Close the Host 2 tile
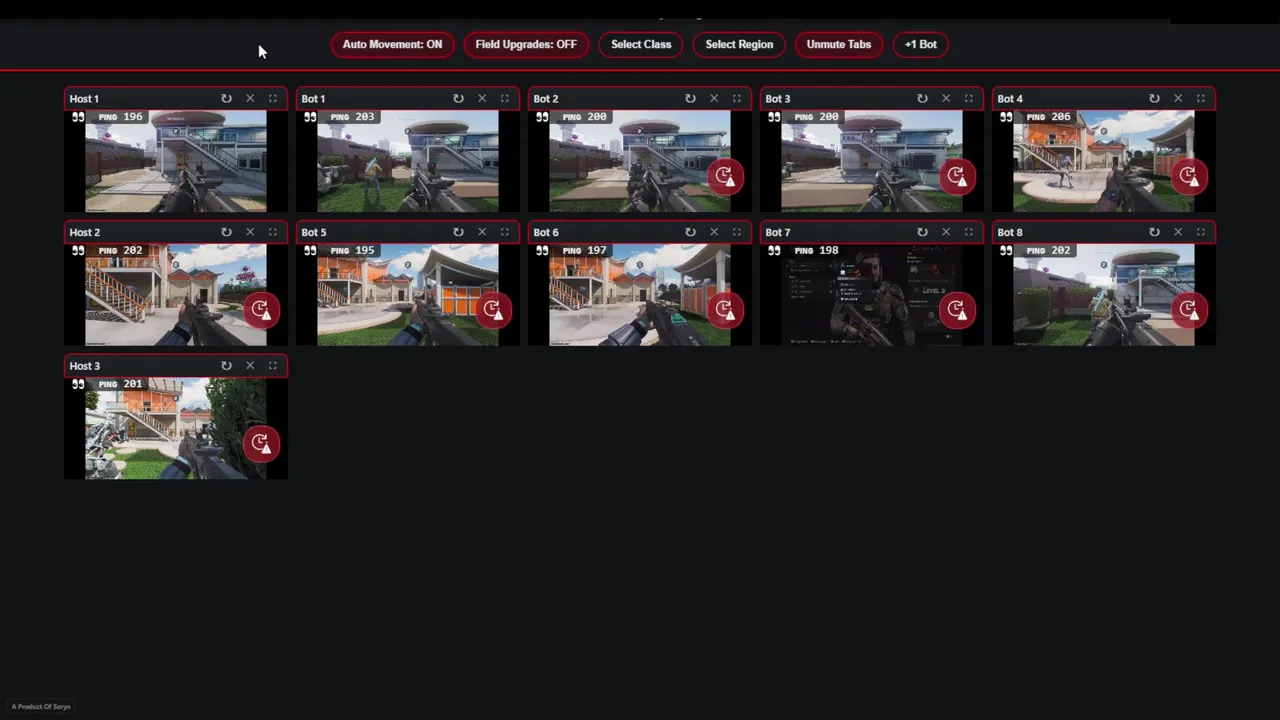 (x=250, y=232)
